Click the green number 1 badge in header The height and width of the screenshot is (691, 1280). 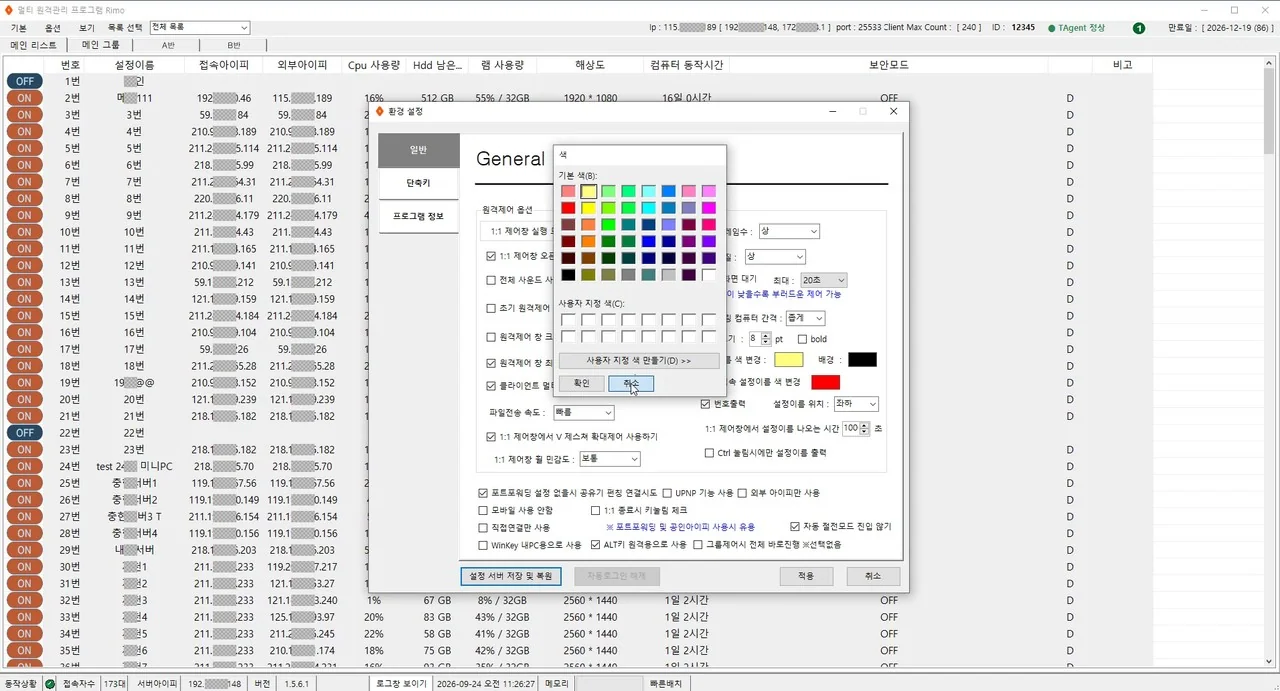tap(1139, 28)
